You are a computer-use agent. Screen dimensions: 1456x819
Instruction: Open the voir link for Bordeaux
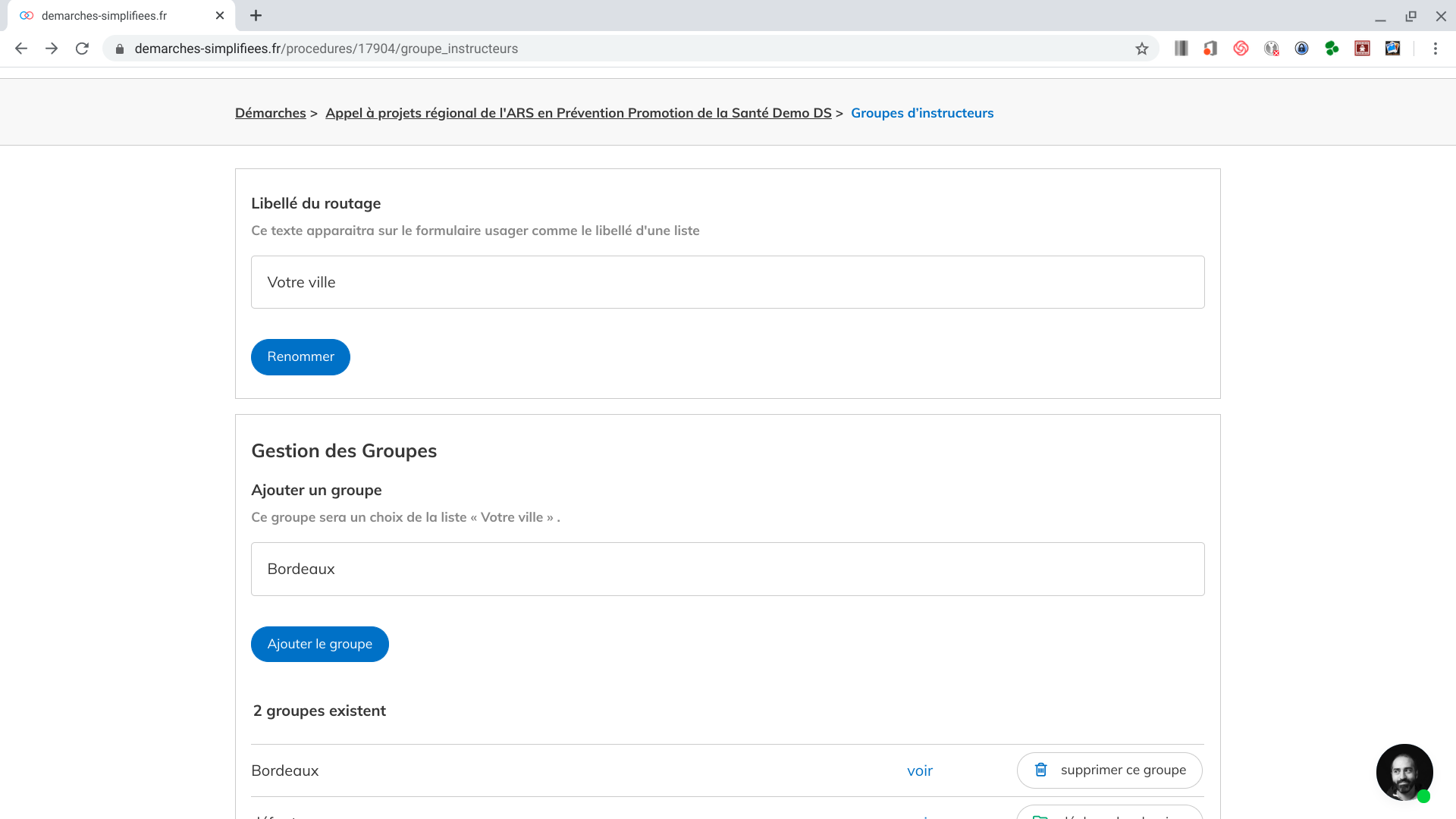[x=919, y=770]
